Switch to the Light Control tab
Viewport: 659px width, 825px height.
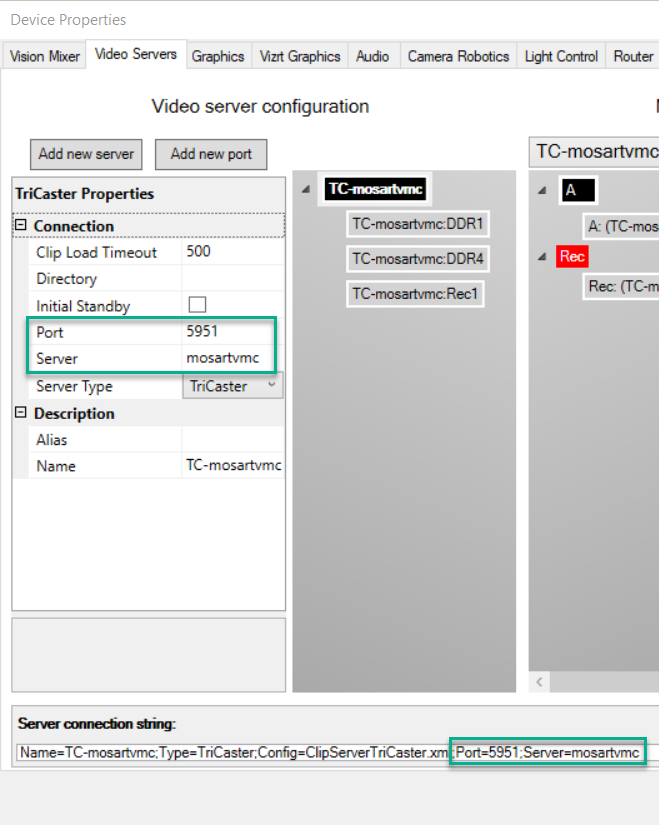(561, 57)
